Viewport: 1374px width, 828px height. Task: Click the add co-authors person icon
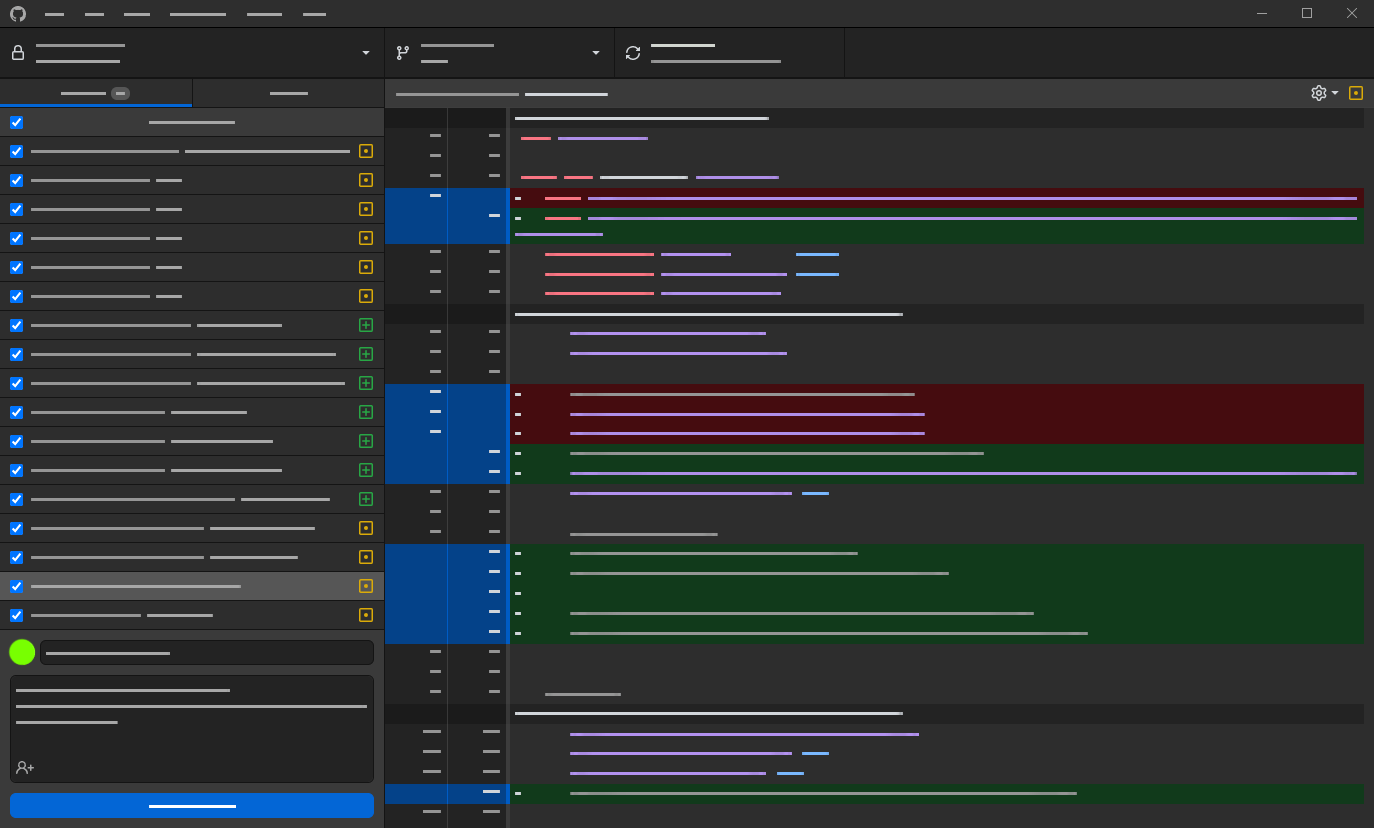(x=25, y=768)
